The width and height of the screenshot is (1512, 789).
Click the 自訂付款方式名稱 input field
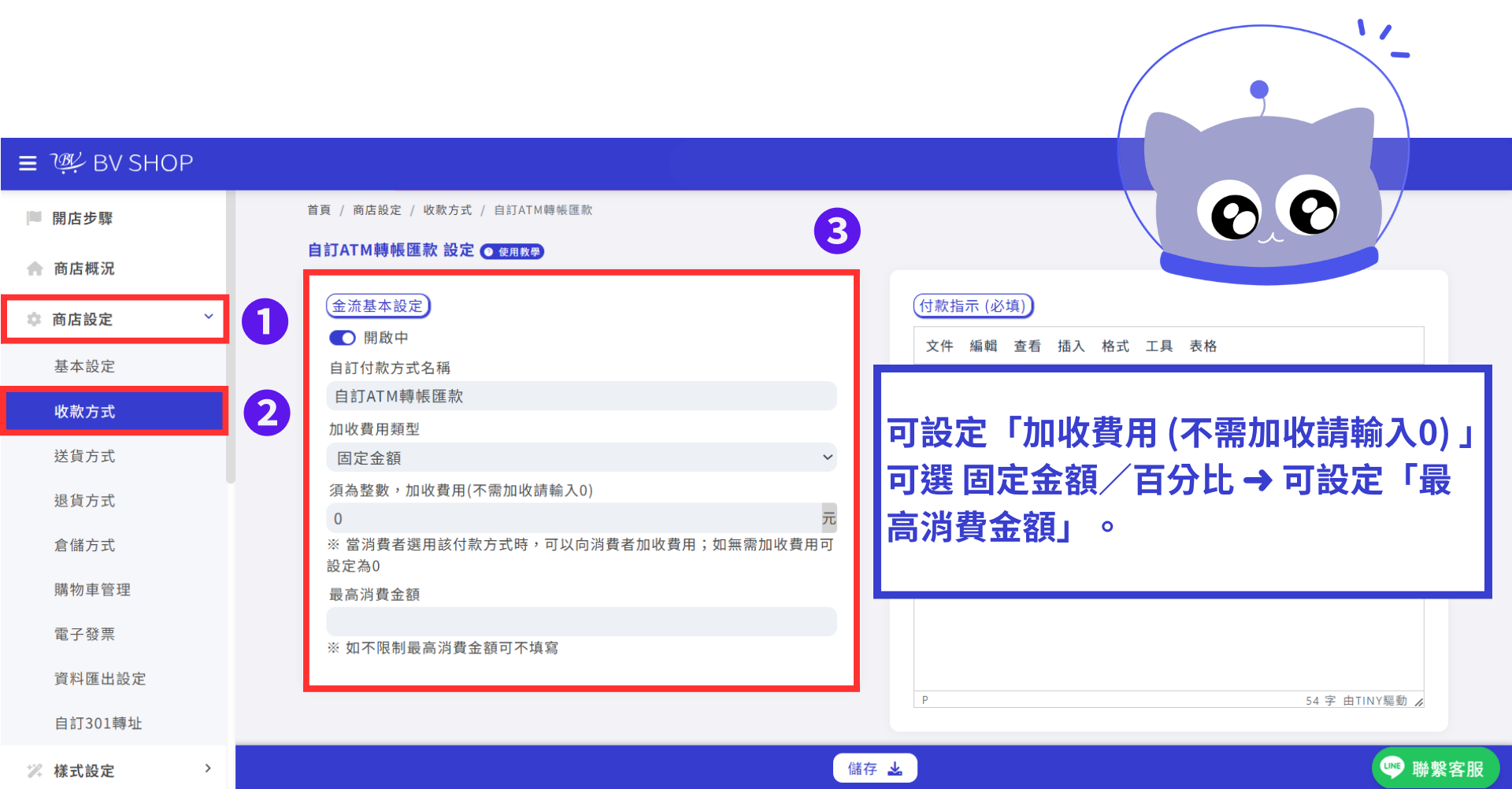click(x=581, y=396)
